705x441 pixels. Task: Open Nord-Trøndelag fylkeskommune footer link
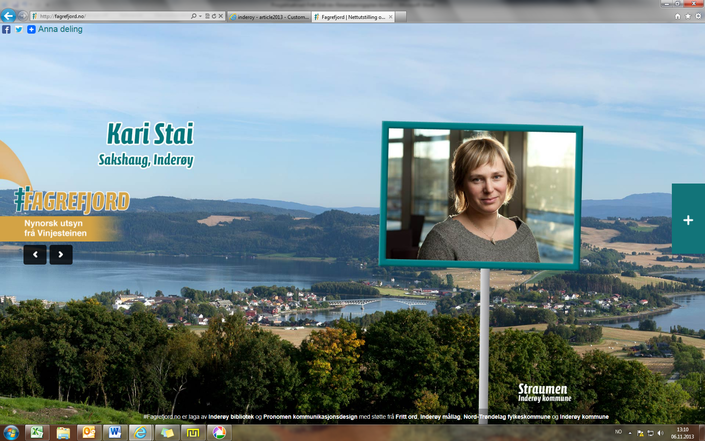tap(507, 417)
